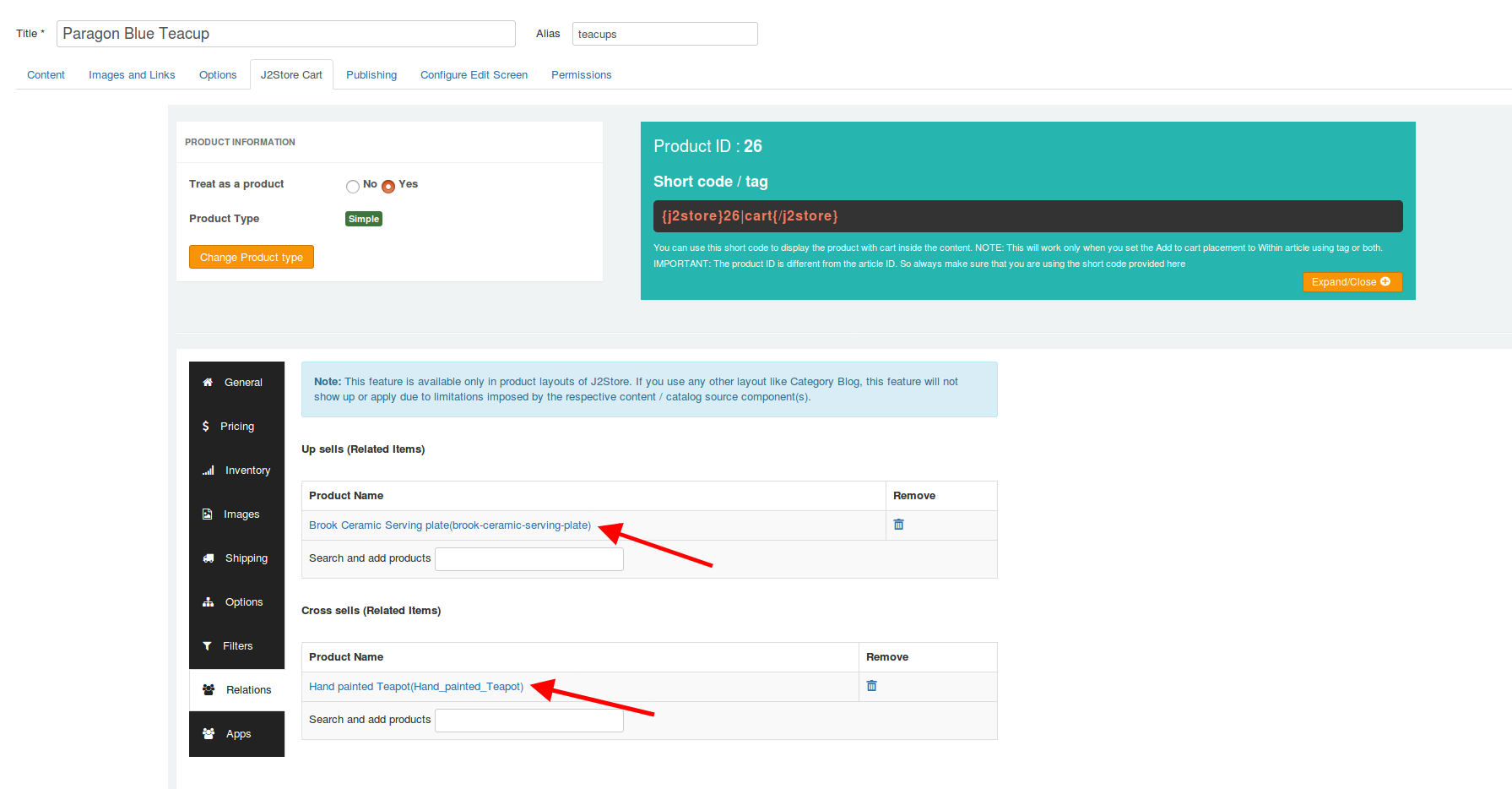Open the Permissions tab

tap(581, 74)
